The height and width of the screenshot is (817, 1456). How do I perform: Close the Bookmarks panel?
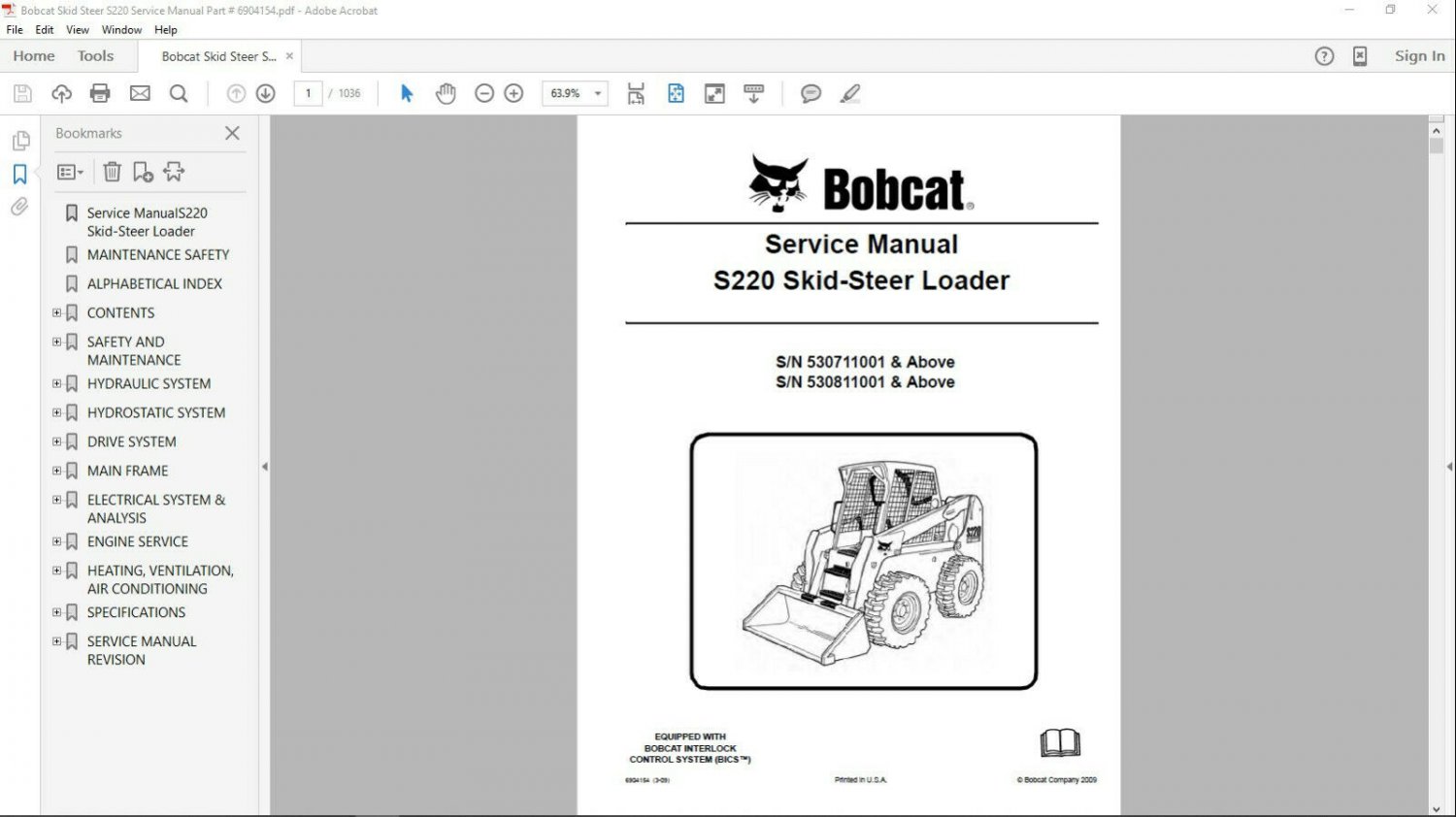point(232,133)
